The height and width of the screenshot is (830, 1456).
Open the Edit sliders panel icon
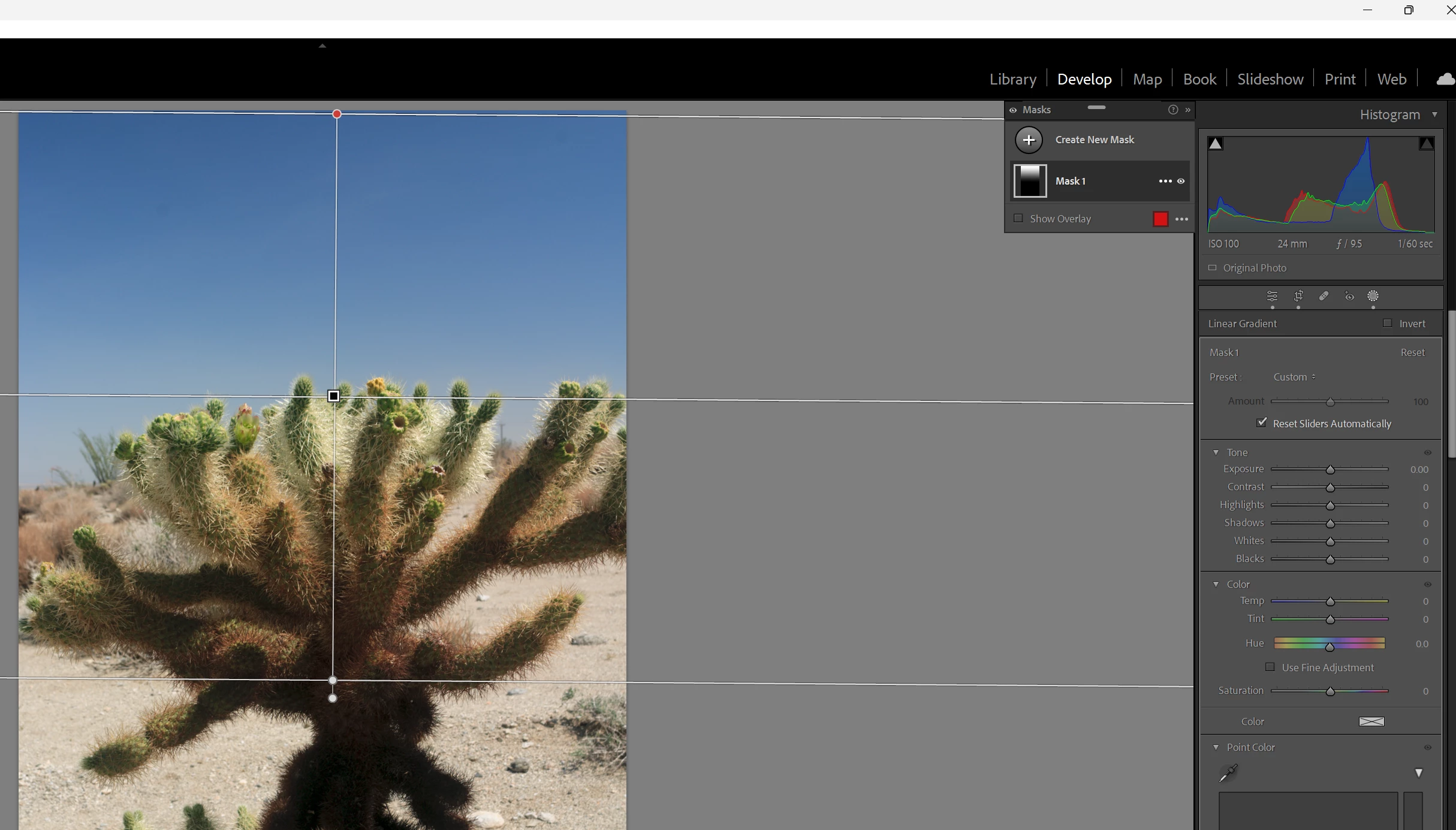pyautogui.click(x=1272, y=296)
